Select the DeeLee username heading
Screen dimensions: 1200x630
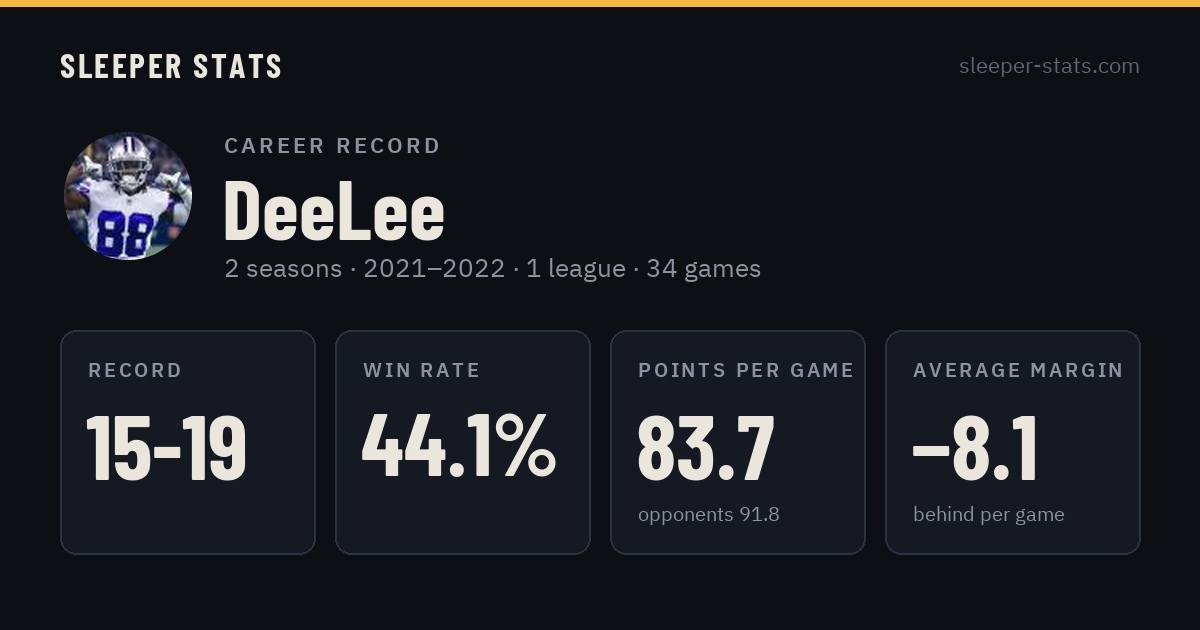click(x=334, y=210)
